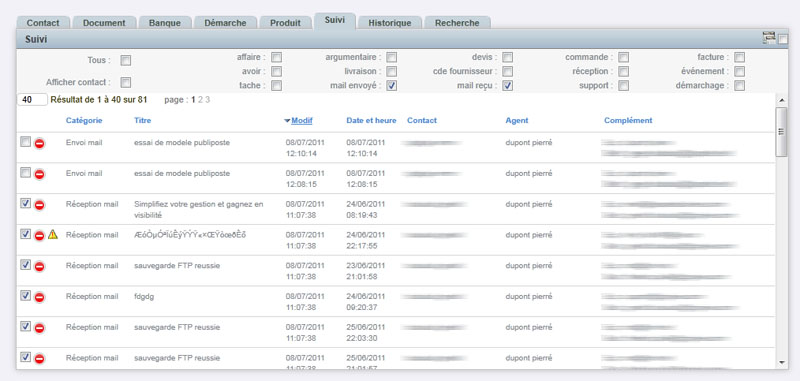Delete the garbled-title Réception mail row
This screenshot has height=381, width=800.
39,235
